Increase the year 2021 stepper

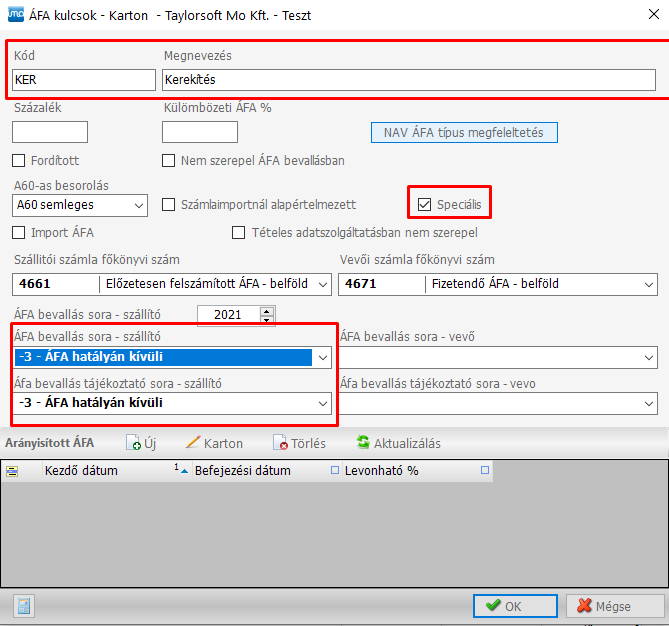(266, 311)
